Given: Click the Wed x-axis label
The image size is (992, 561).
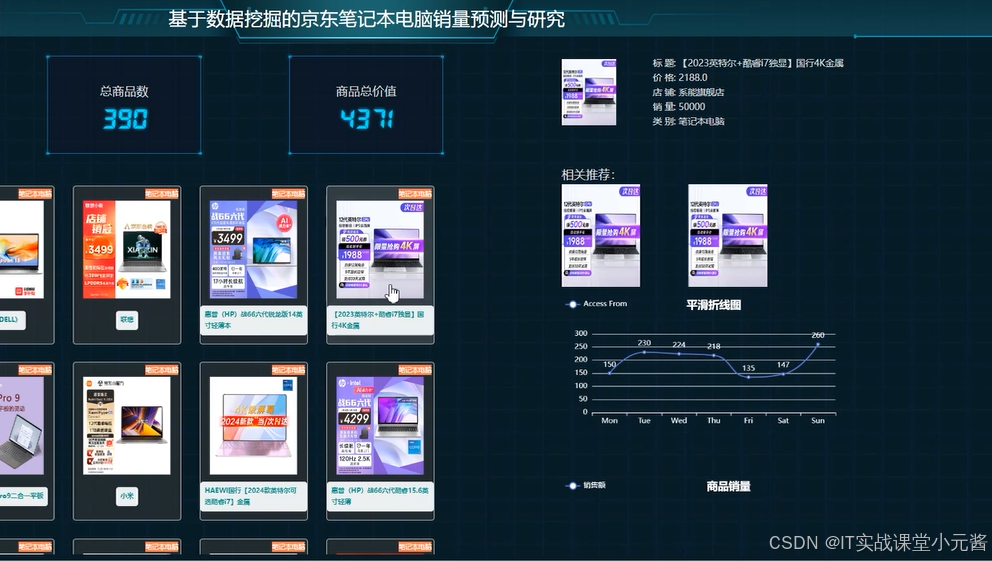Looking at the screenshot, I should 679,421.
